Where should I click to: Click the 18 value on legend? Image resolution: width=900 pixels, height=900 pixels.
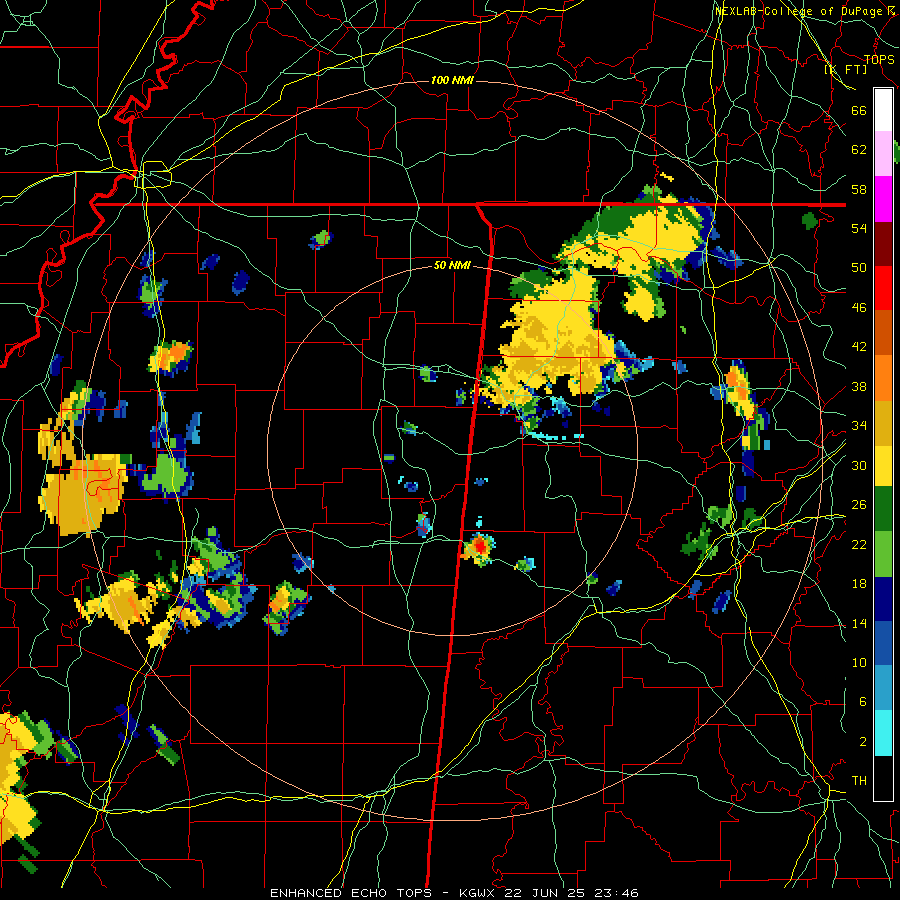click(859, 584)
